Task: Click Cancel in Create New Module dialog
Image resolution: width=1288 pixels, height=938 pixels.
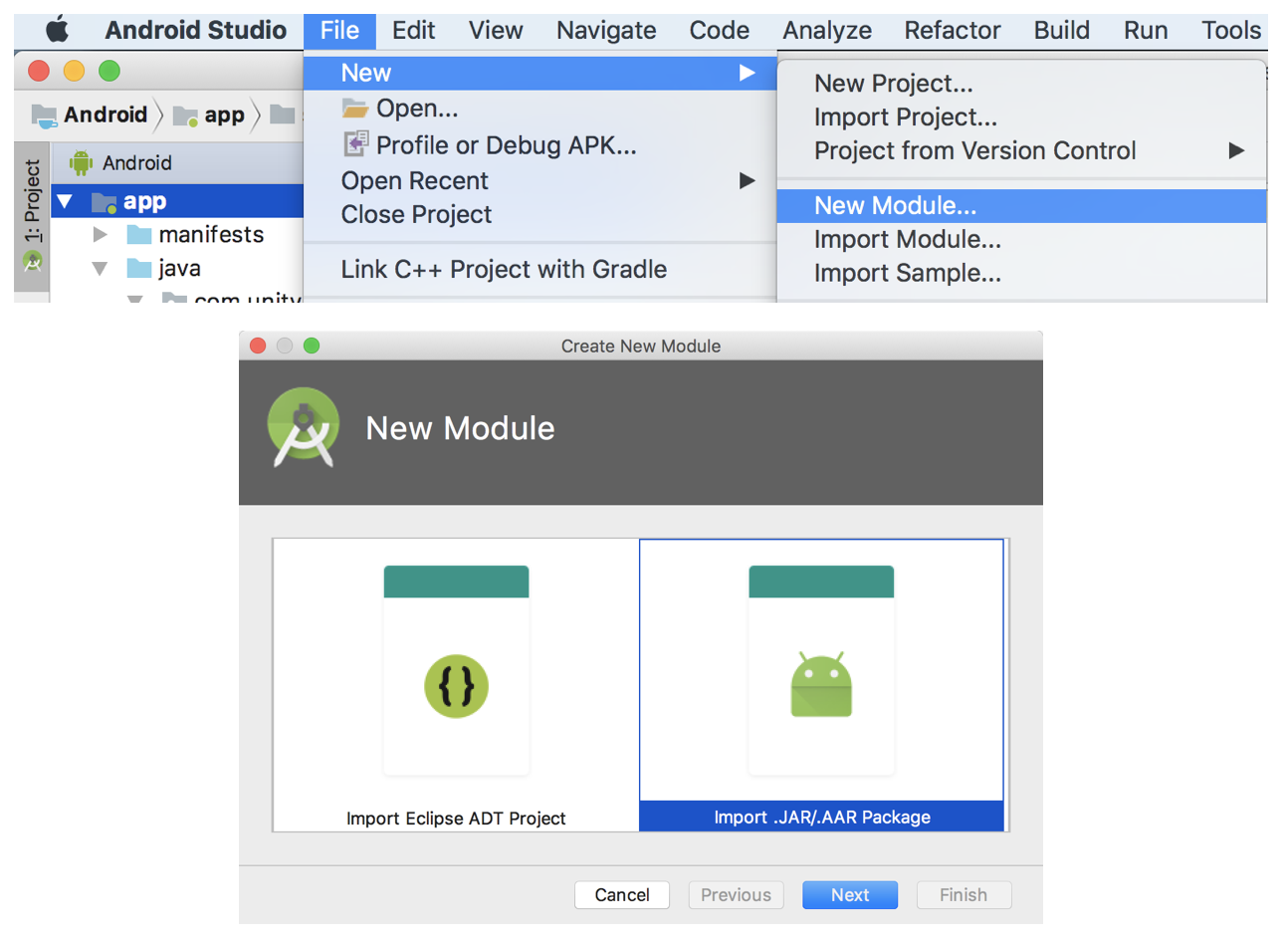Action: click(622, 895)
